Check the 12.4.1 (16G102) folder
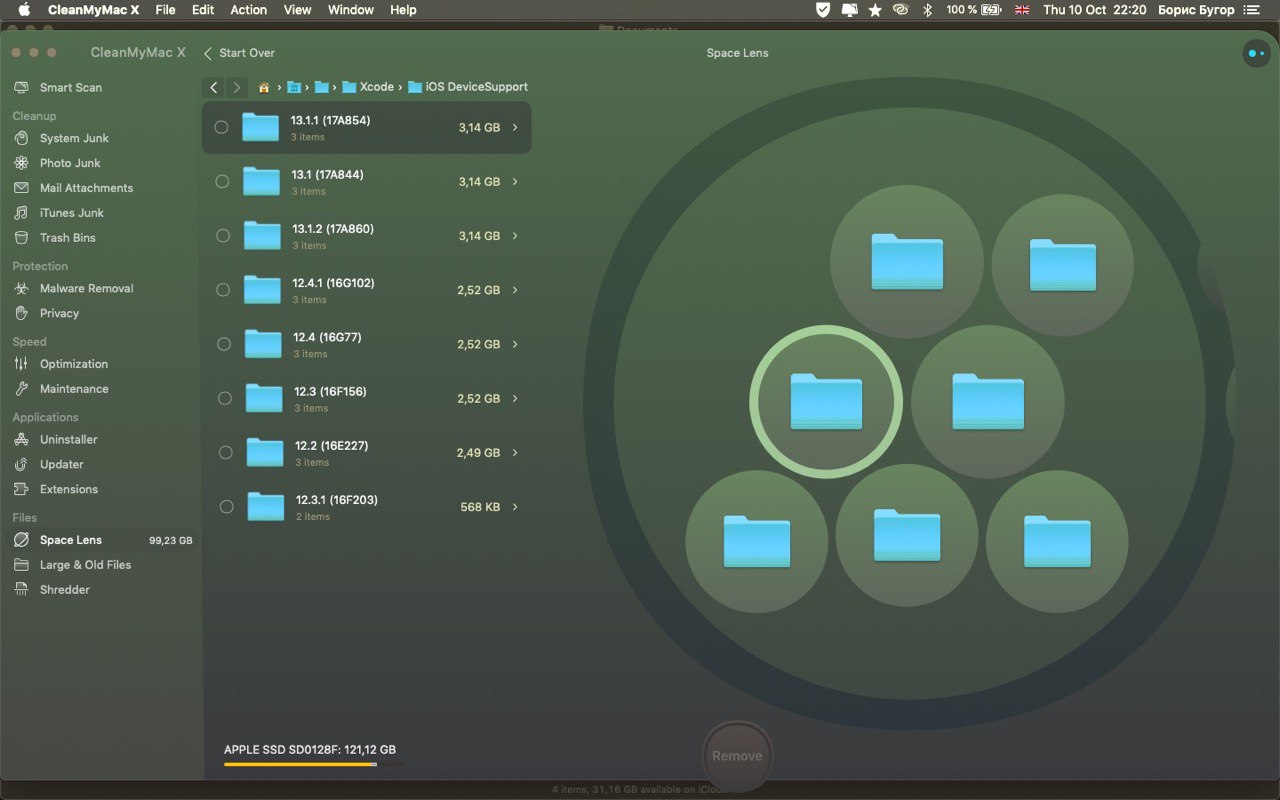Image resolution: width=1280 pixels, height=800 pixels. tap(223, 290)
